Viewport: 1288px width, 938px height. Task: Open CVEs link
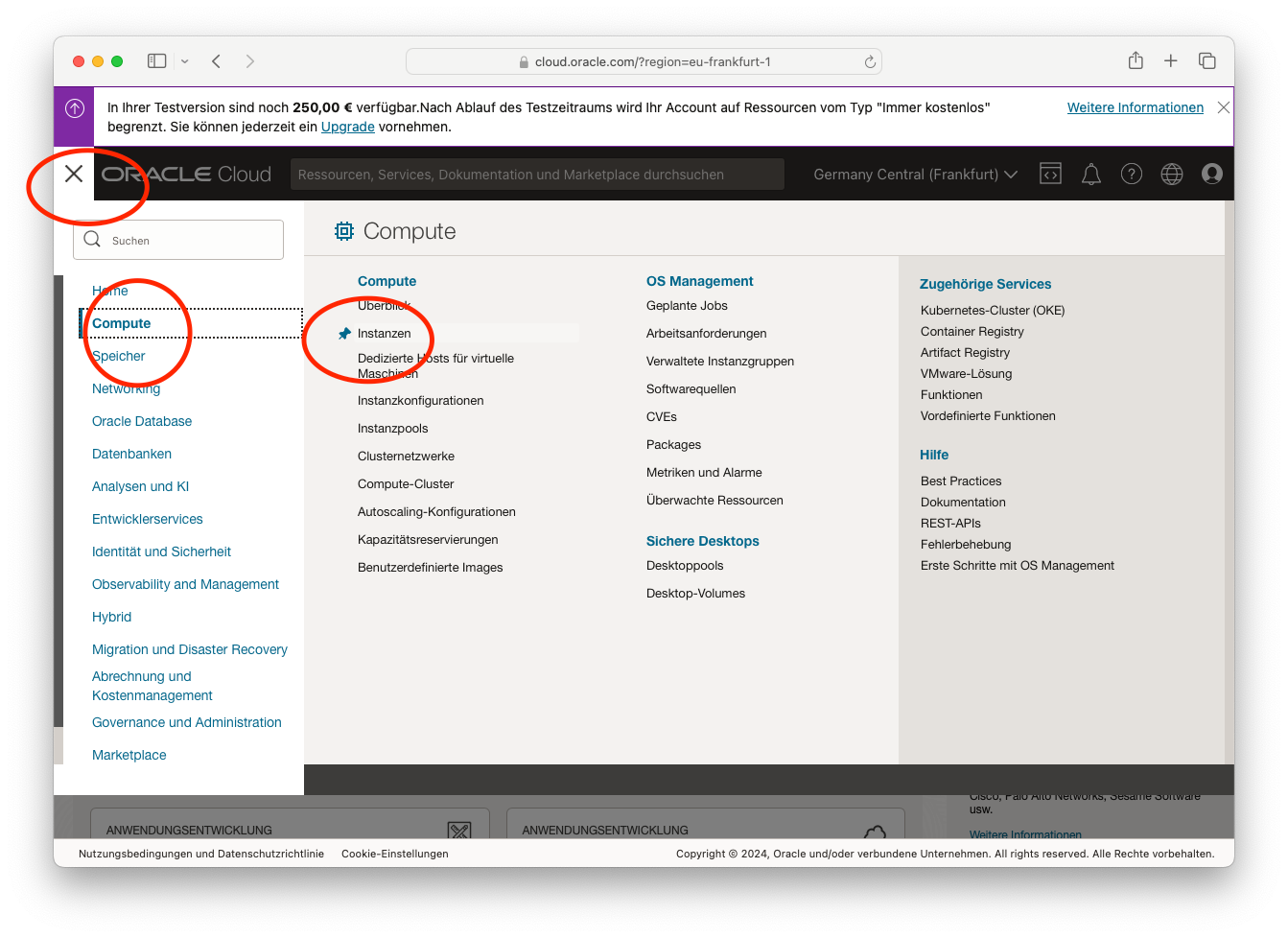(662, 417)
